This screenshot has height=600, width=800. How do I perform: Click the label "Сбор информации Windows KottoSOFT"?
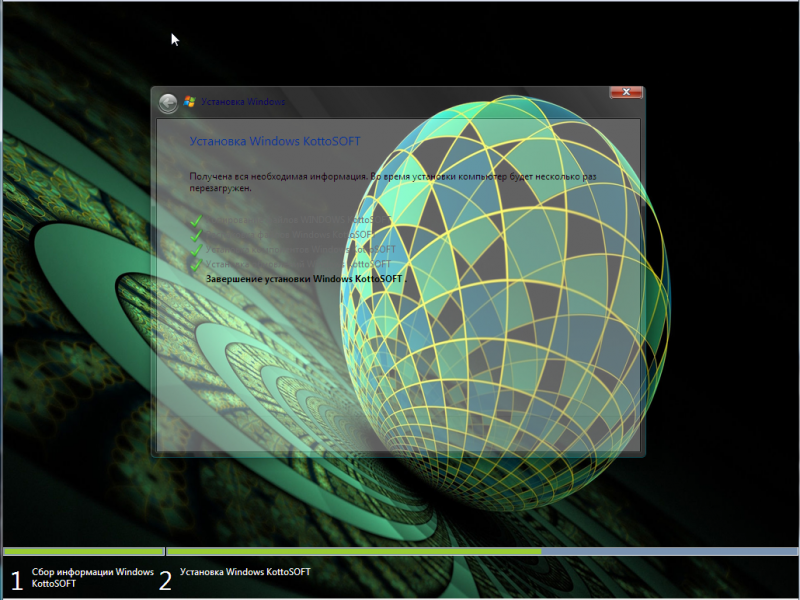(x=92, y=578)
